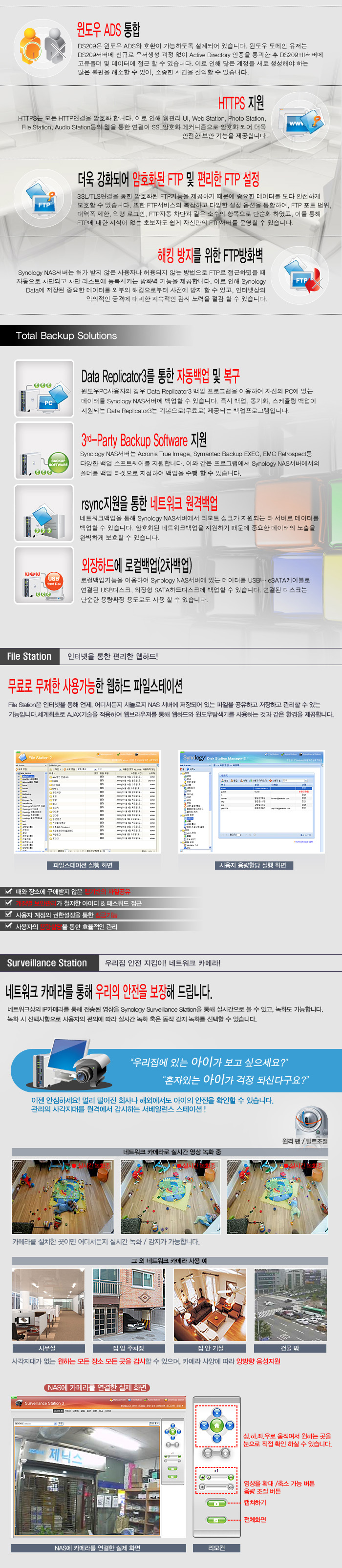
Task: Select the File Station section tab
Action: [29, 656]
